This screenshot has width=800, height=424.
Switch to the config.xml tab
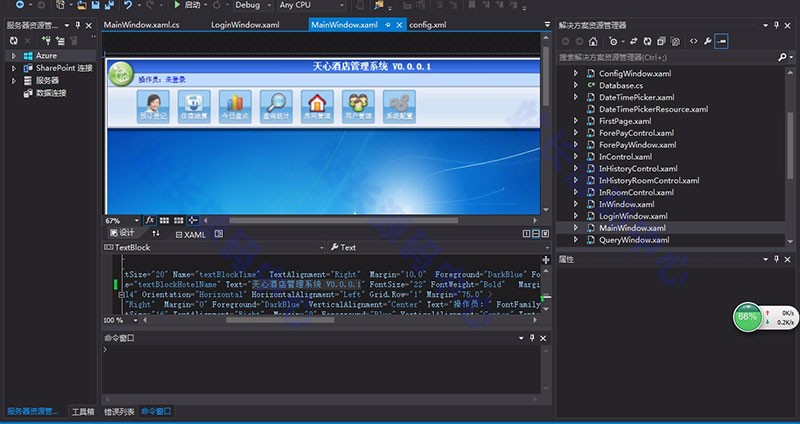coord(428,25)
